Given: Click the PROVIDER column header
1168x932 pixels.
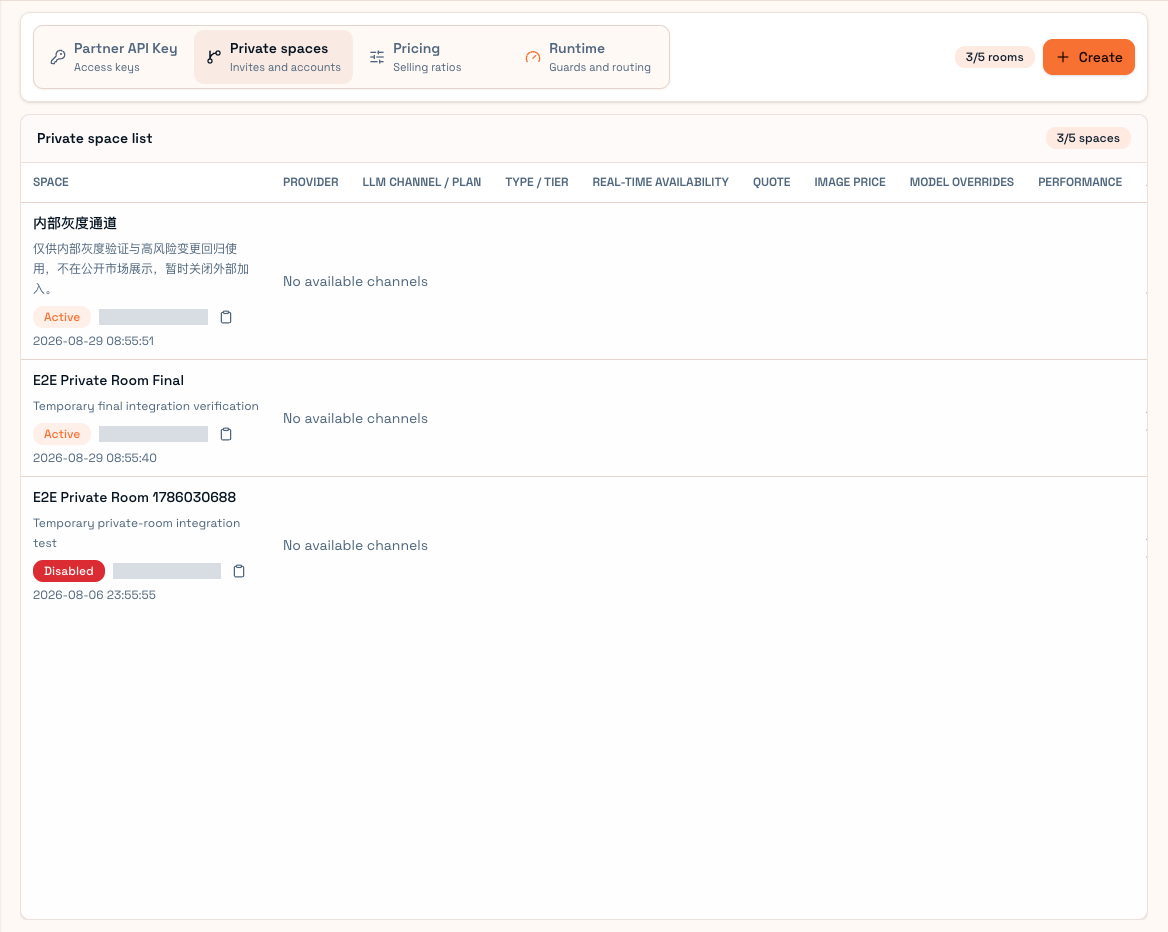Looking at the screenshot, I should pos(311,183).
